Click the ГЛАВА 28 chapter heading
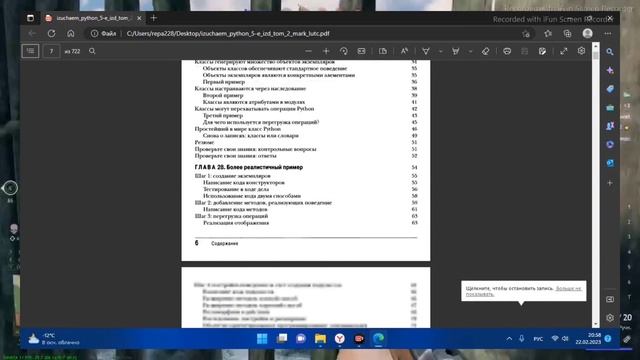 tap(249, 167)
